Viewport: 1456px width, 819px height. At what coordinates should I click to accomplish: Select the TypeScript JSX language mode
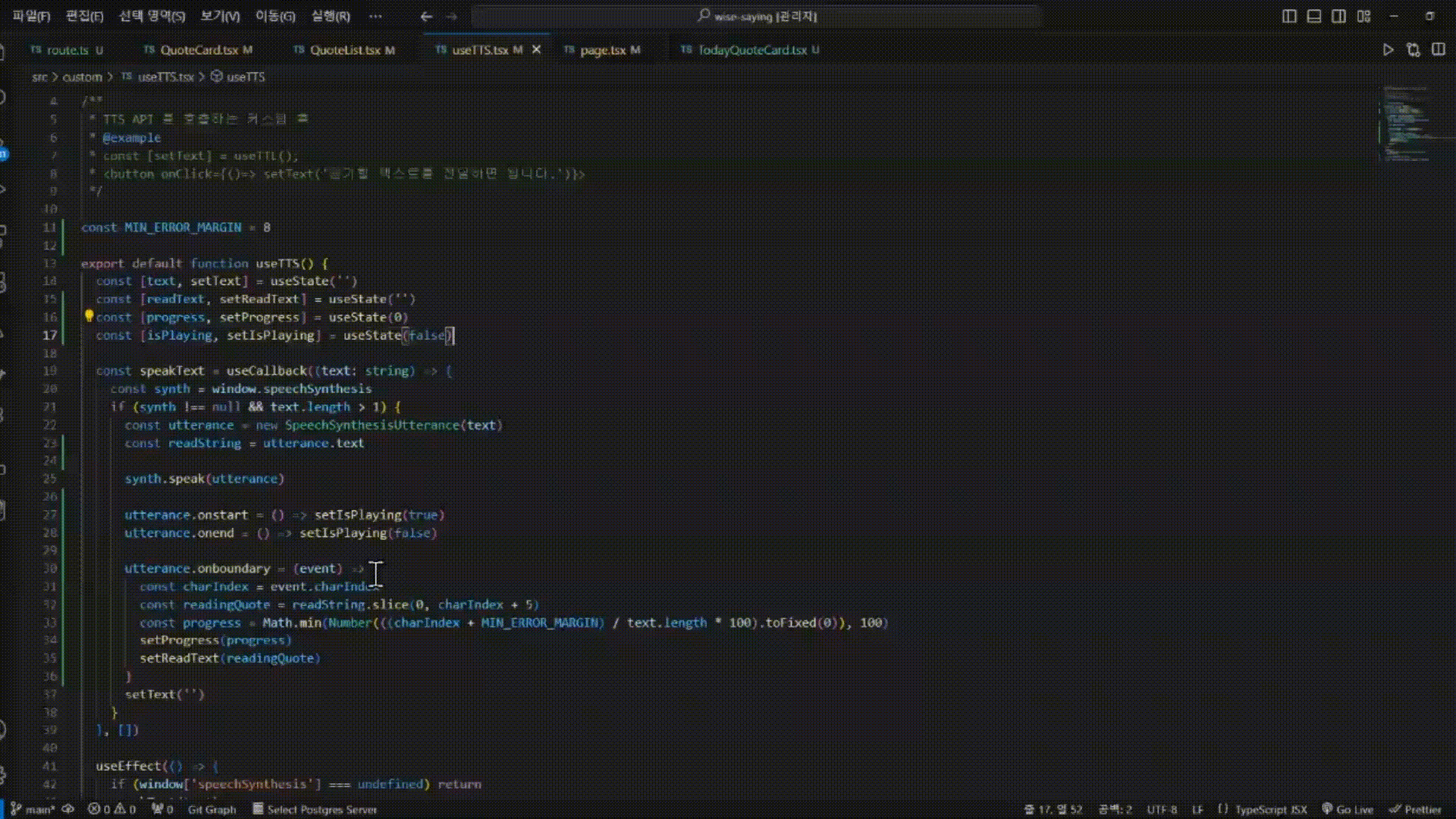click(x=1263, y=809)
